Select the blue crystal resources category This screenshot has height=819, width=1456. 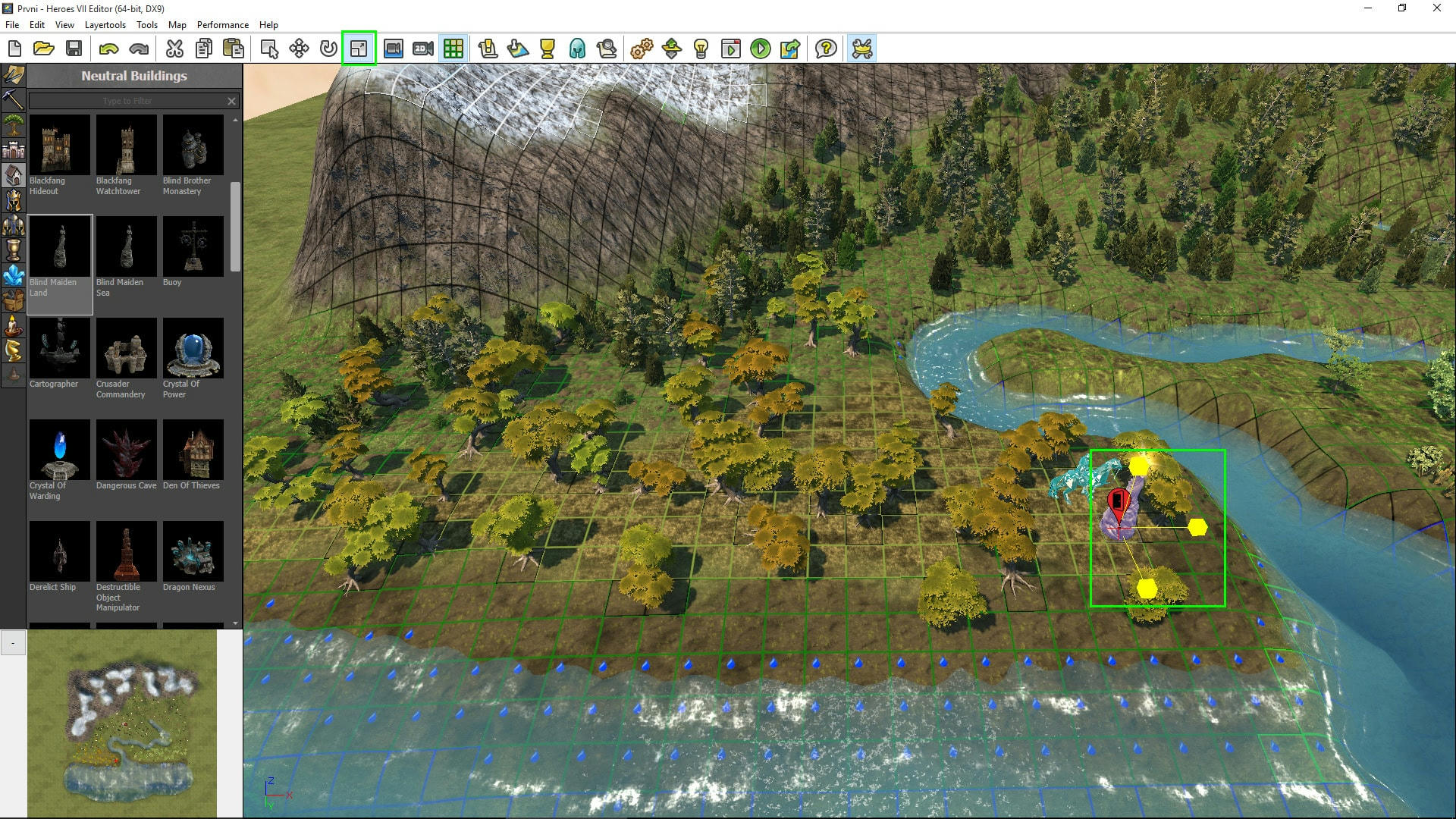[x=13, y=275]
